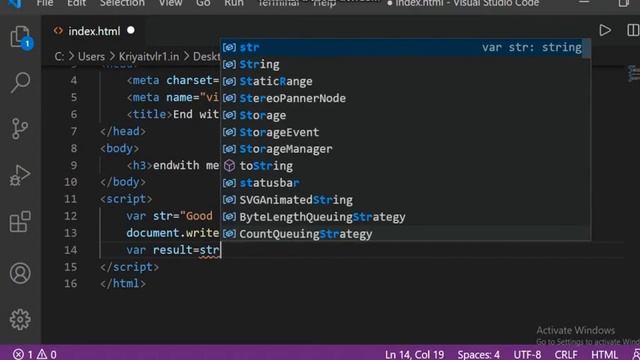
Task: Select the 'StaticRange' suggestion
Action: click(402, 81)
